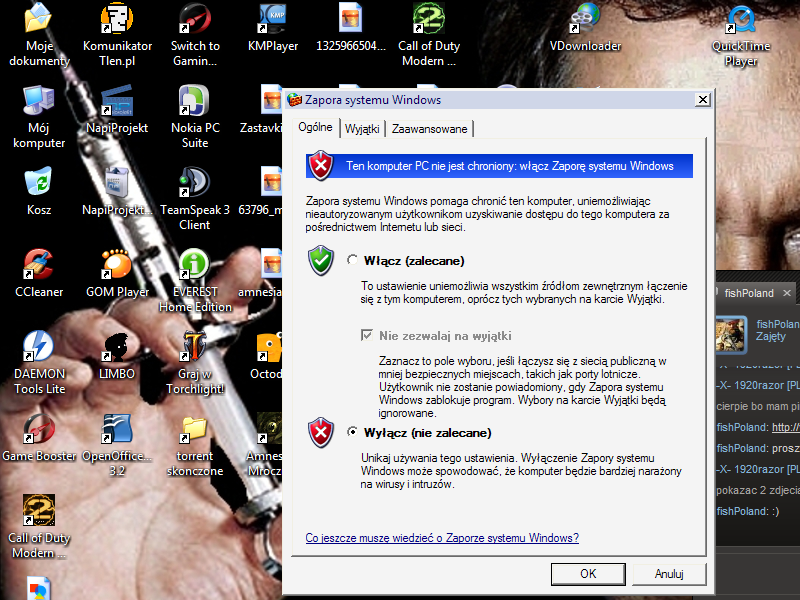Open Nokia PC Suite shortcut
The image size is (800, 600).
[x=195, y=116]
